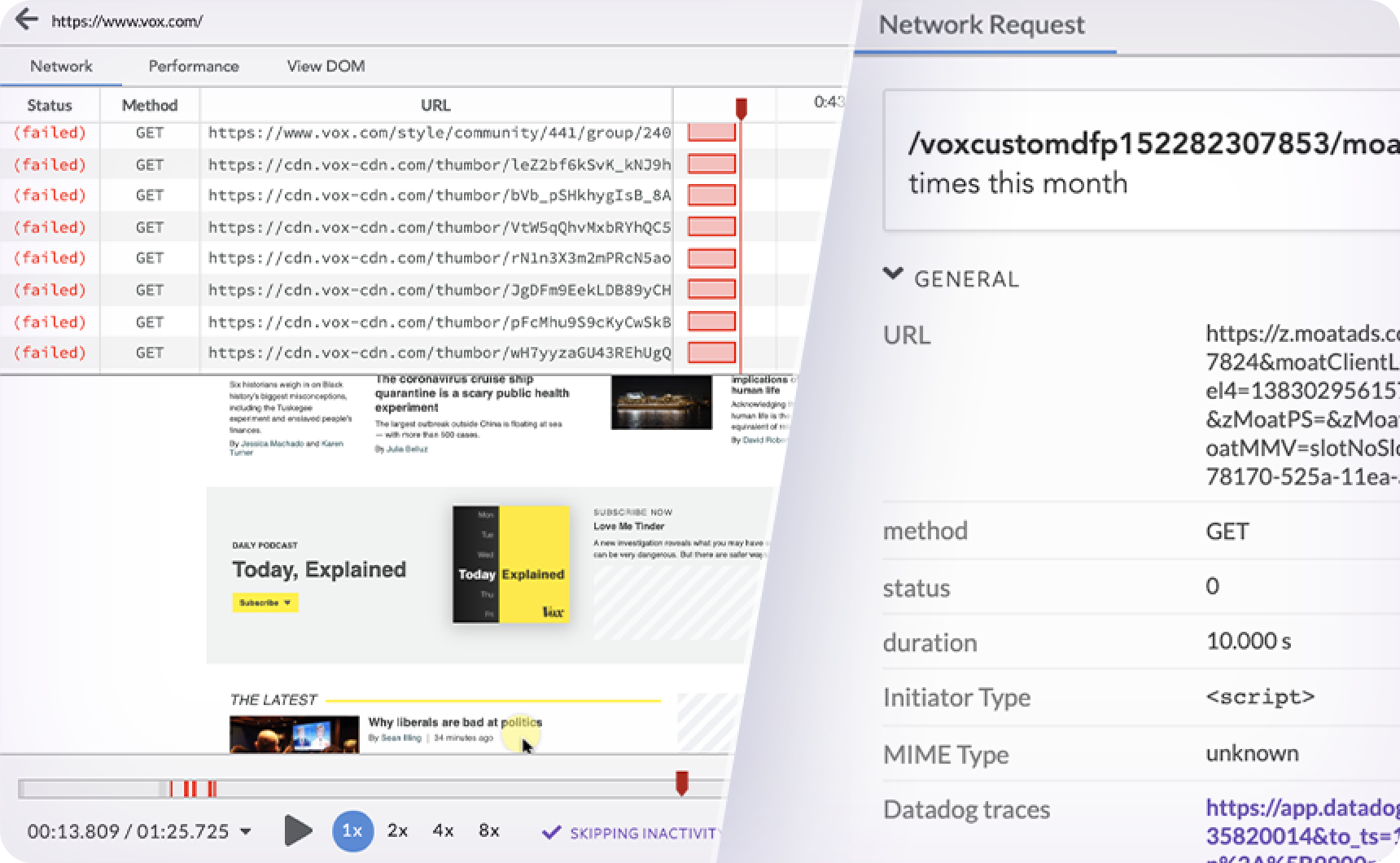The image size is (1400, 863).
Task: Click the method value GET in details
Action: point(1227,532)
